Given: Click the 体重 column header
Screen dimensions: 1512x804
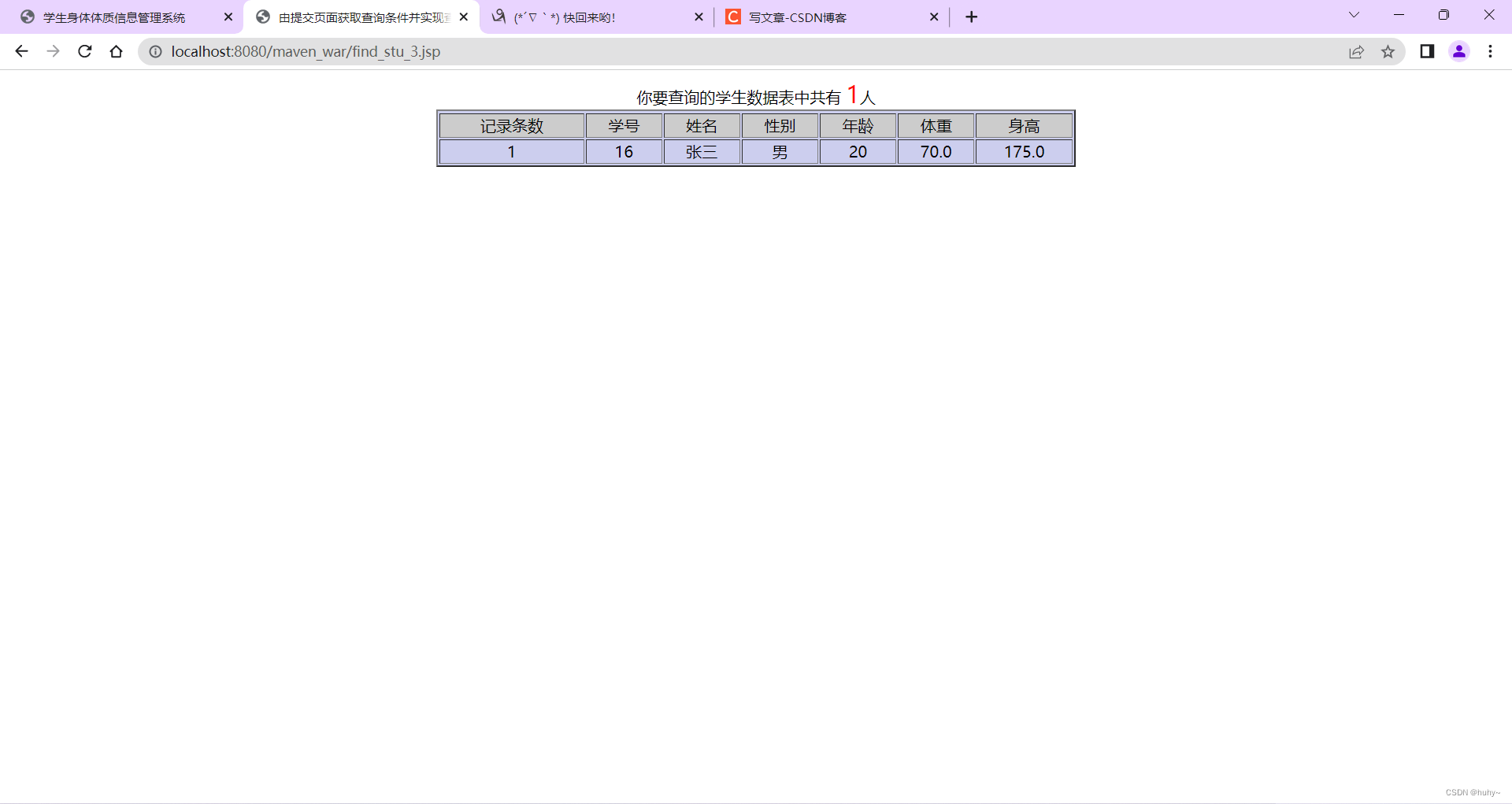Looking at the screenshot, I should coord(936,126).
